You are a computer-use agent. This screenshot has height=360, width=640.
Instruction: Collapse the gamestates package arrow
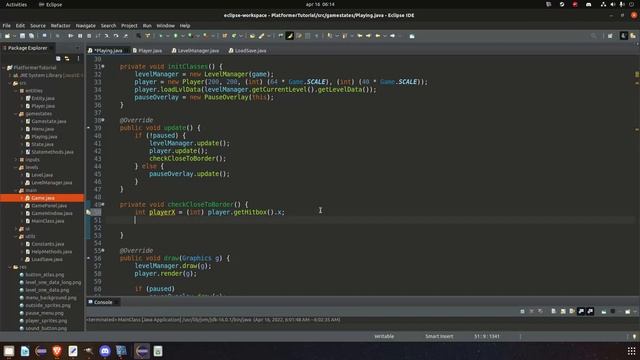(16, 114)
